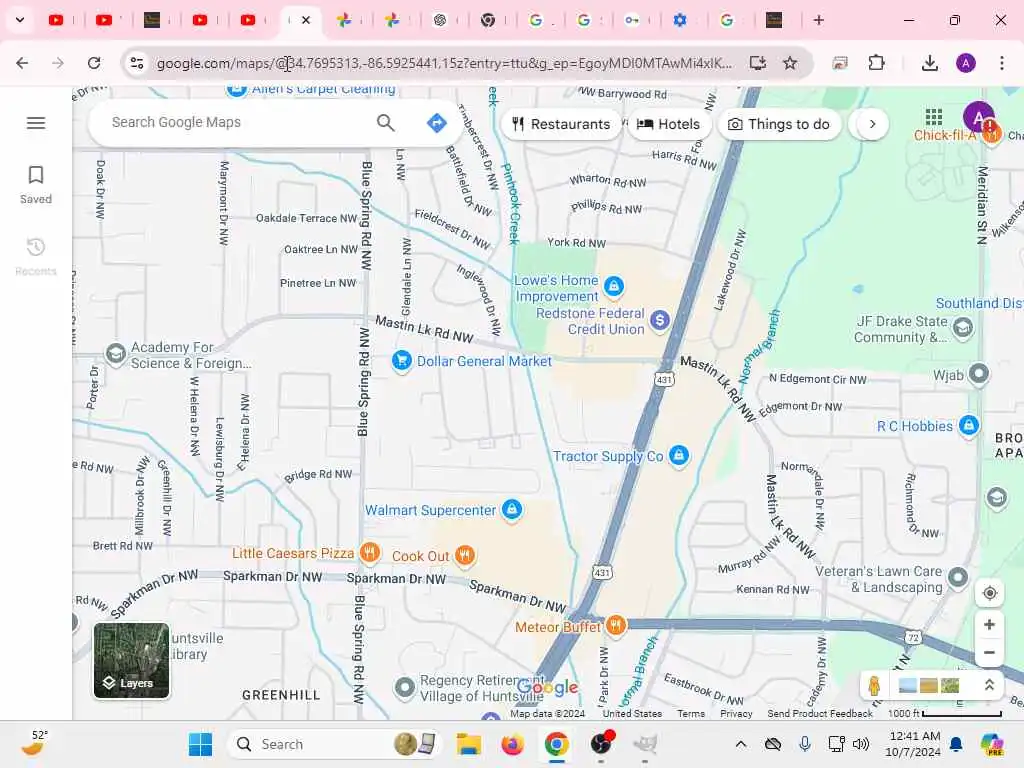Expand the imagery strip at bottom right
Viewport: 1024px width, 768px height.
[989, 685]
